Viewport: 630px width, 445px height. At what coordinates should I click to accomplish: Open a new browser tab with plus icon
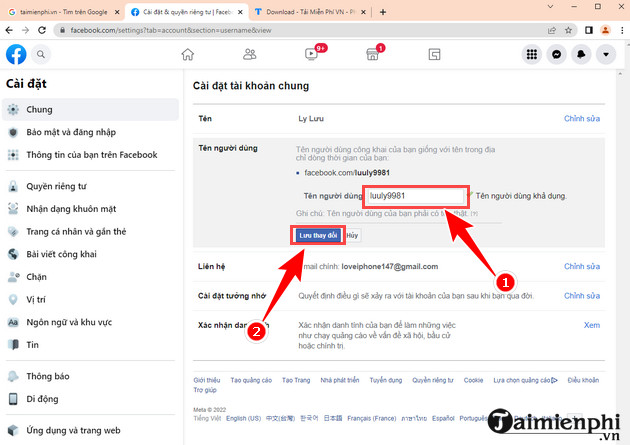click(x=383, y=12)
